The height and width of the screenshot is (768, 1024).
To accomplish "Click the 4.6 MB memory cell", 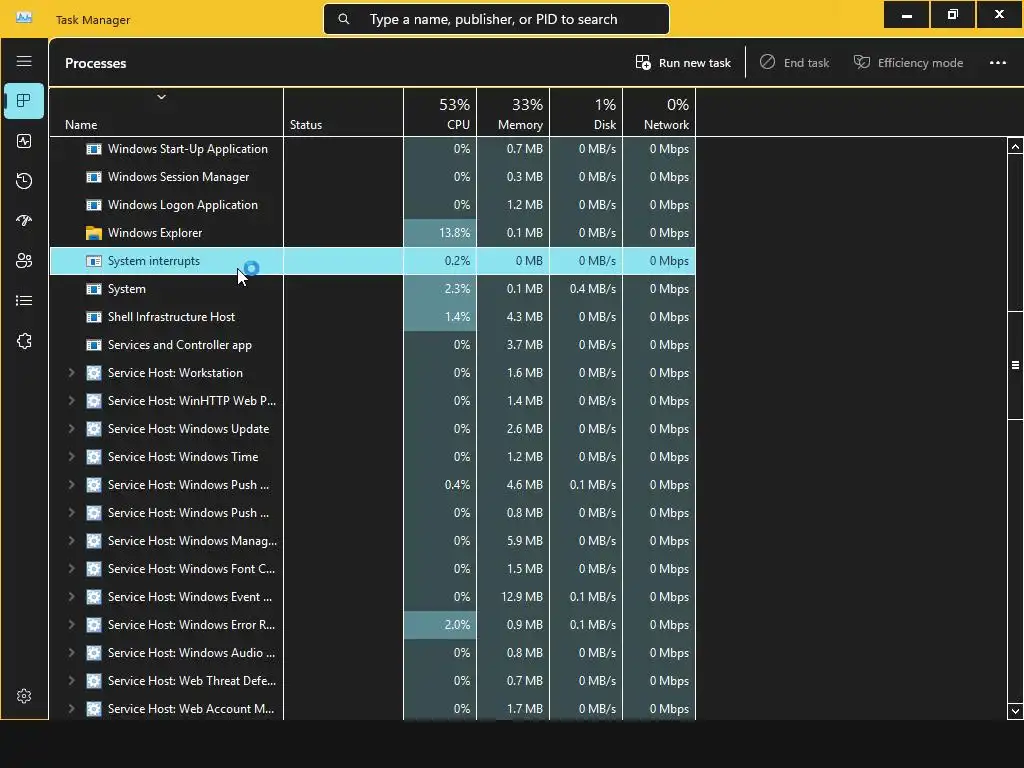I will [x=513, y=485].
